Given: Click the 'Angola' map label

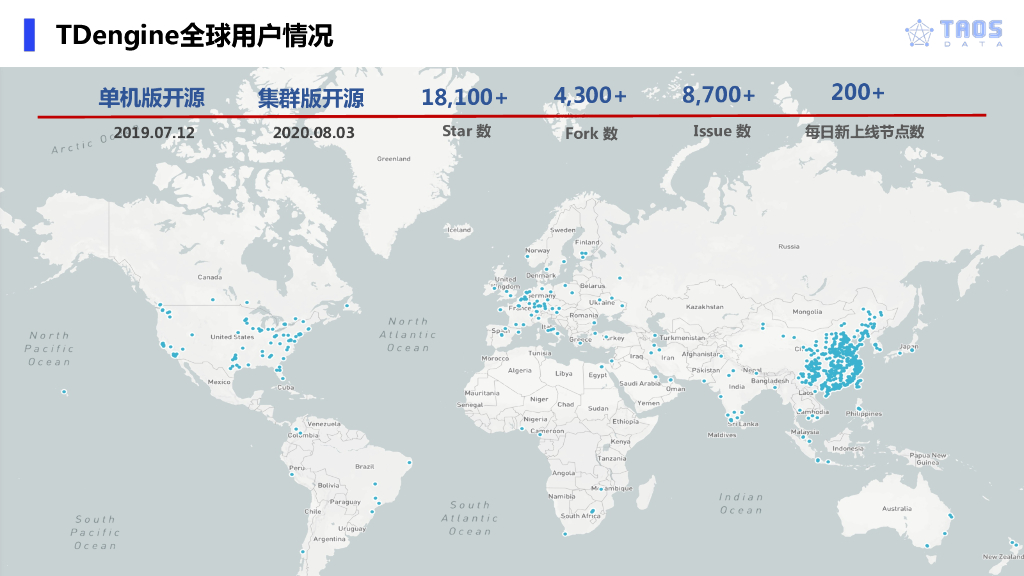Looking at the screenshot, I should click(564, 473).
